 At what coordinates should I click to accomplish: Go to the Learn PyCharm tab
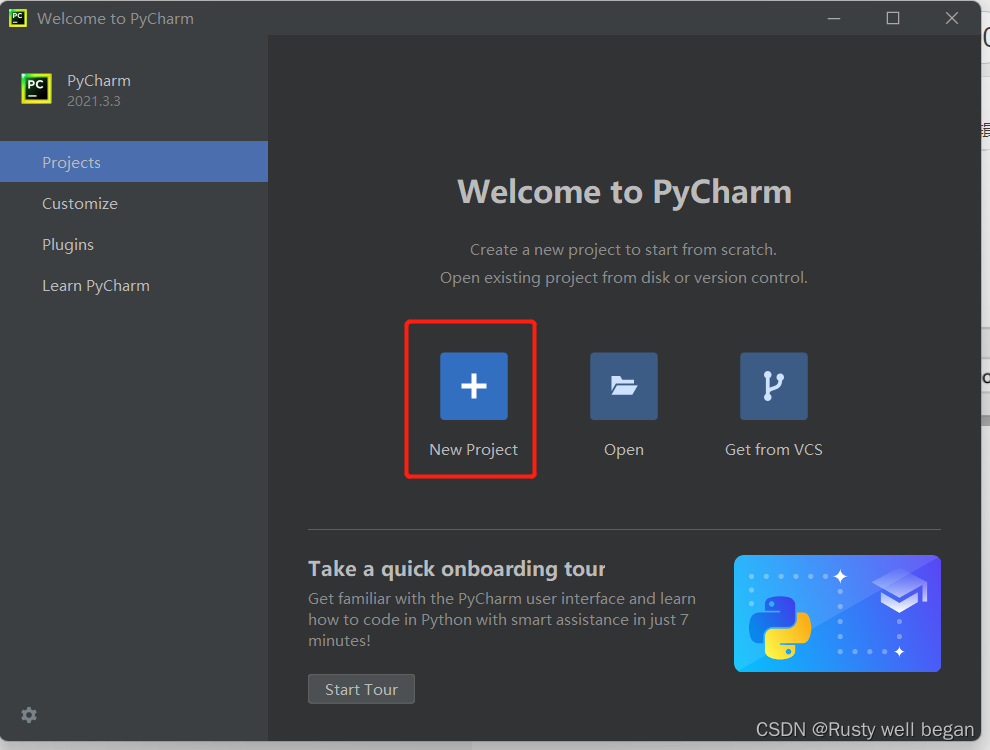tap(96, 285)
